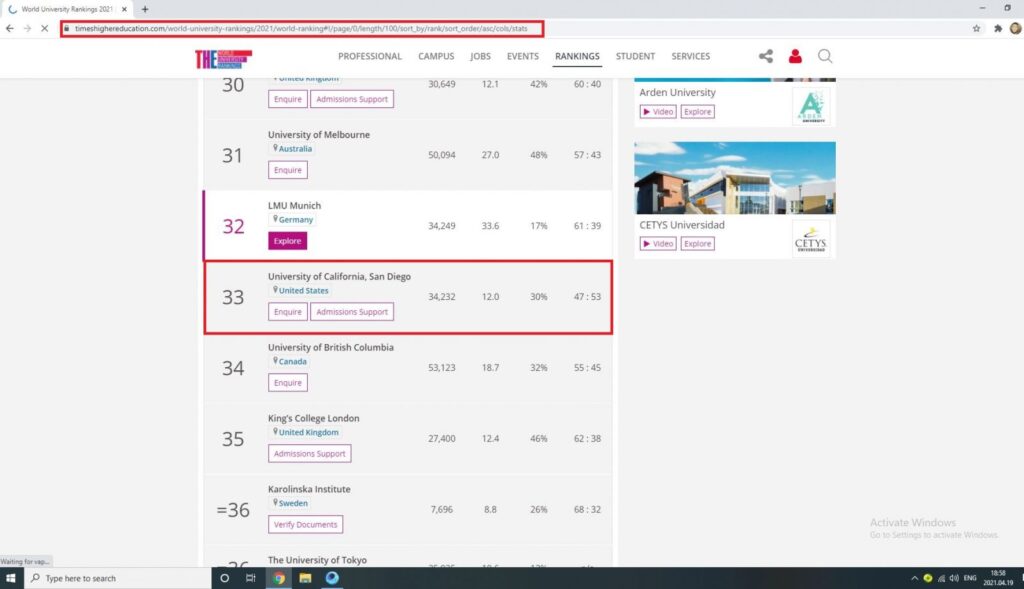Click Explore button for LMU Munich

point(287,241)
